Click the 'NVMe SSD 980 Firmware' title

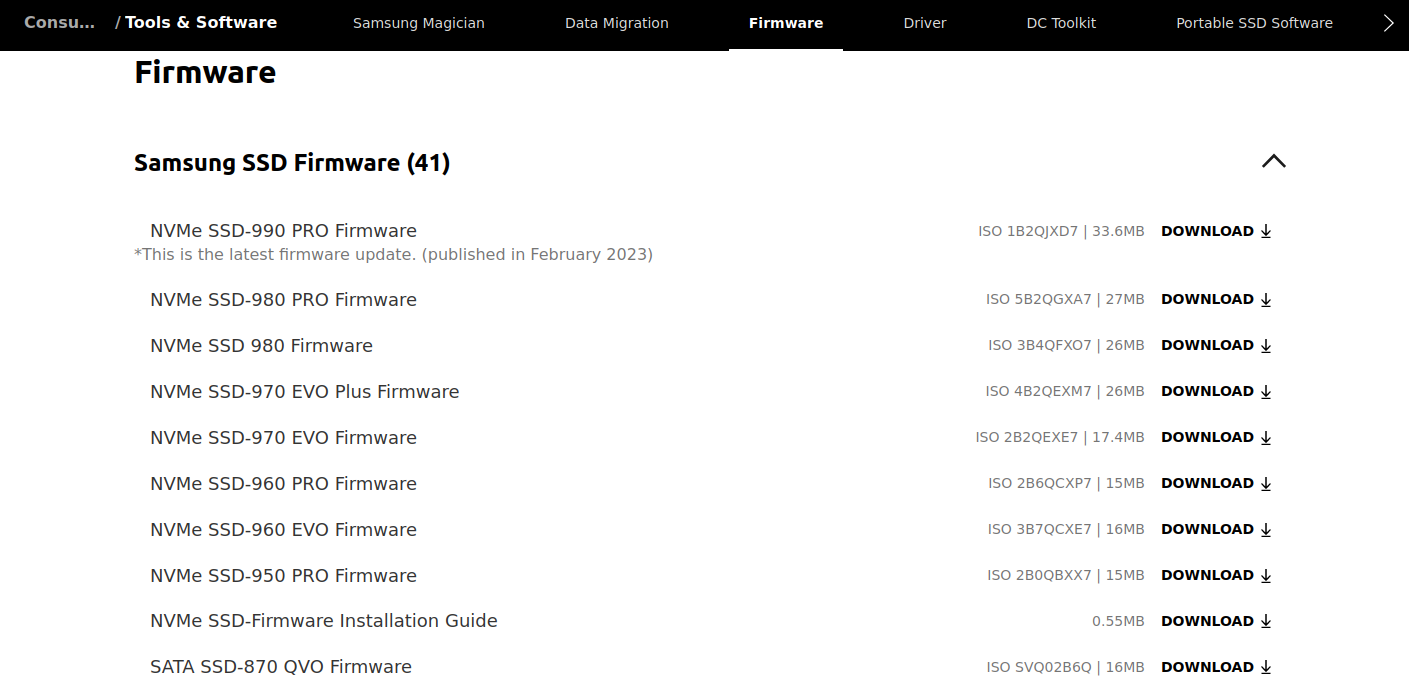pyautogui.click(x=261, y=346)
